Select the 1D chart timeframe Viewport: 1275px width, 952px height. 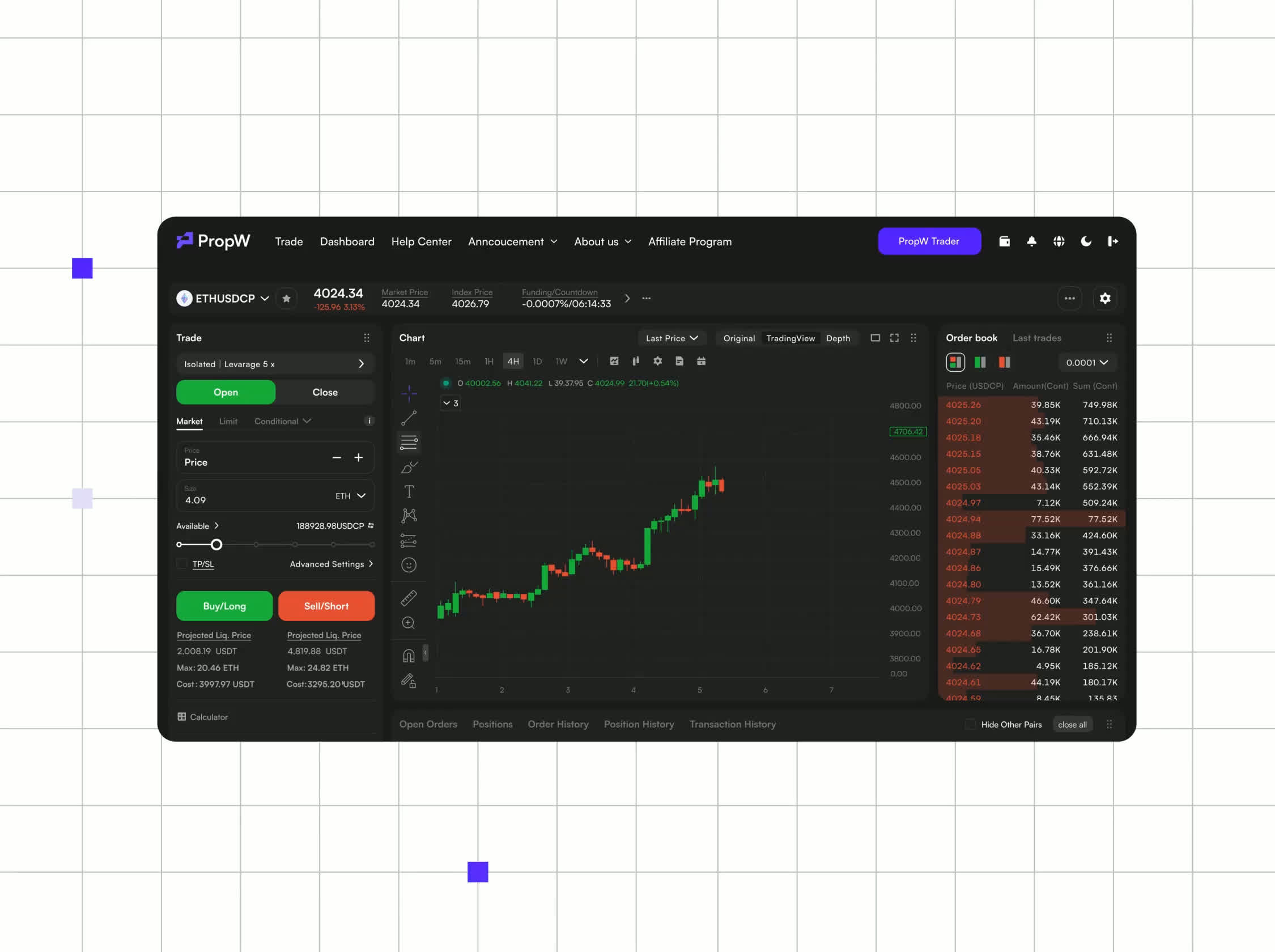[537, 362]
